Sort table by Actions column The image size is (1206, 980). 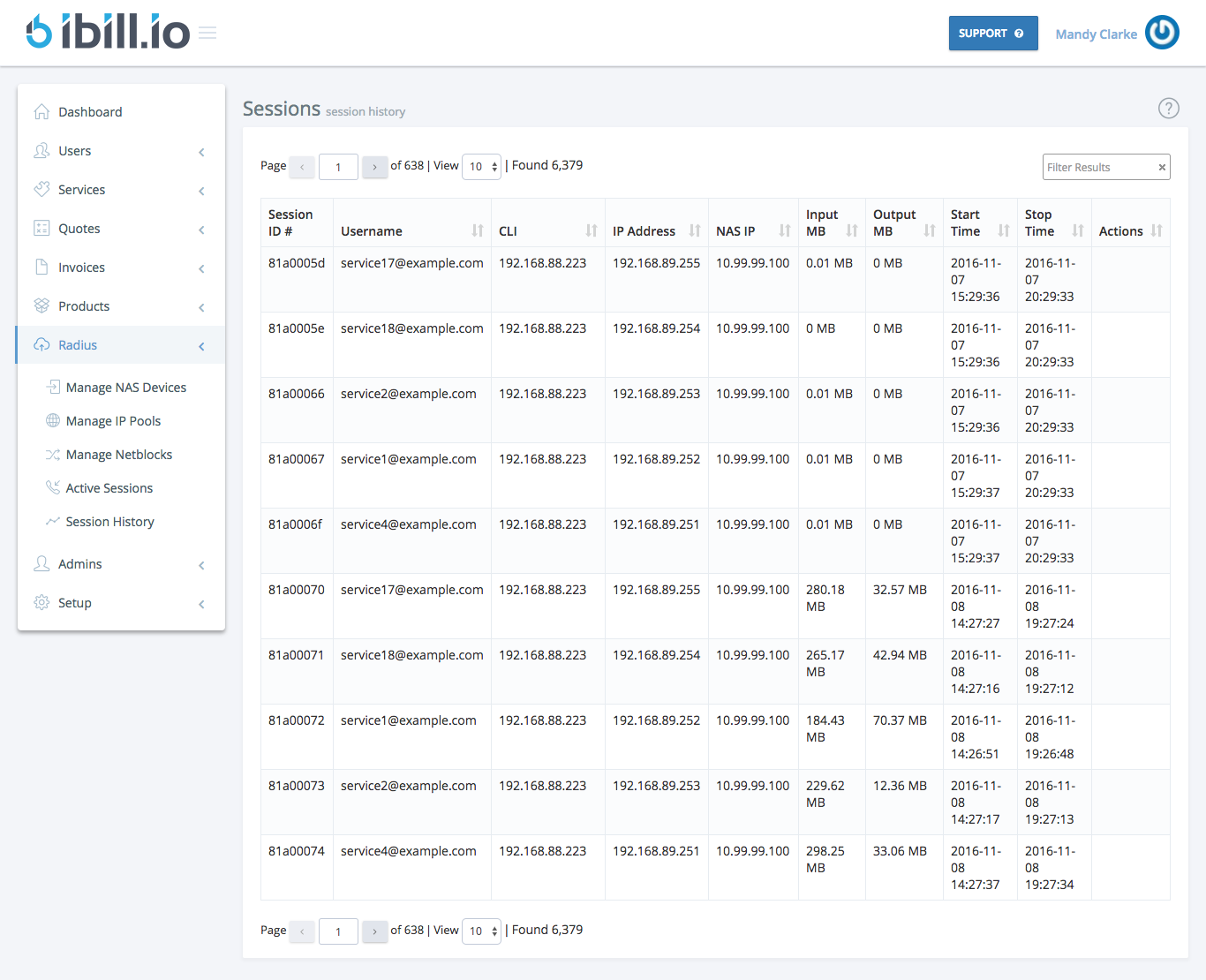[x=1157, y=230]
